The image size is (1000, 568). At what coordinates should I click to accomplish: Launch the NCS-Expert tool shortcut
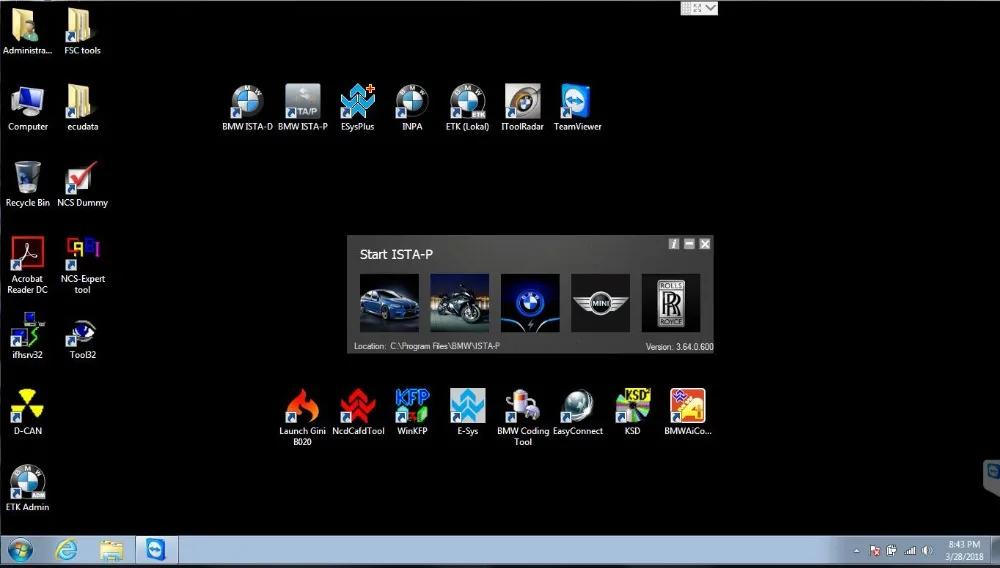[x=82, y=265]
